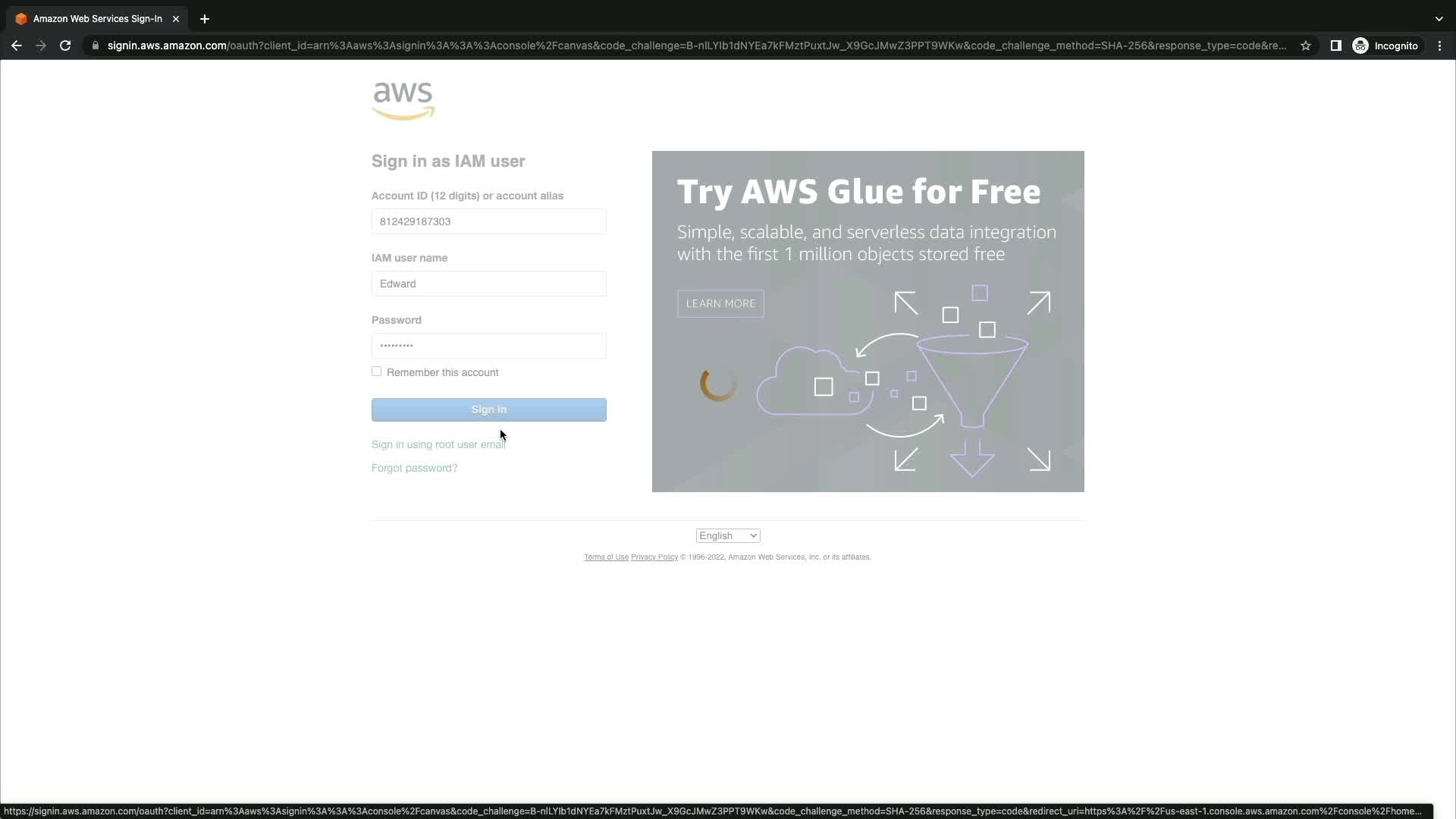Enable the Remember this account checkbox

click(x=376, y=372)
